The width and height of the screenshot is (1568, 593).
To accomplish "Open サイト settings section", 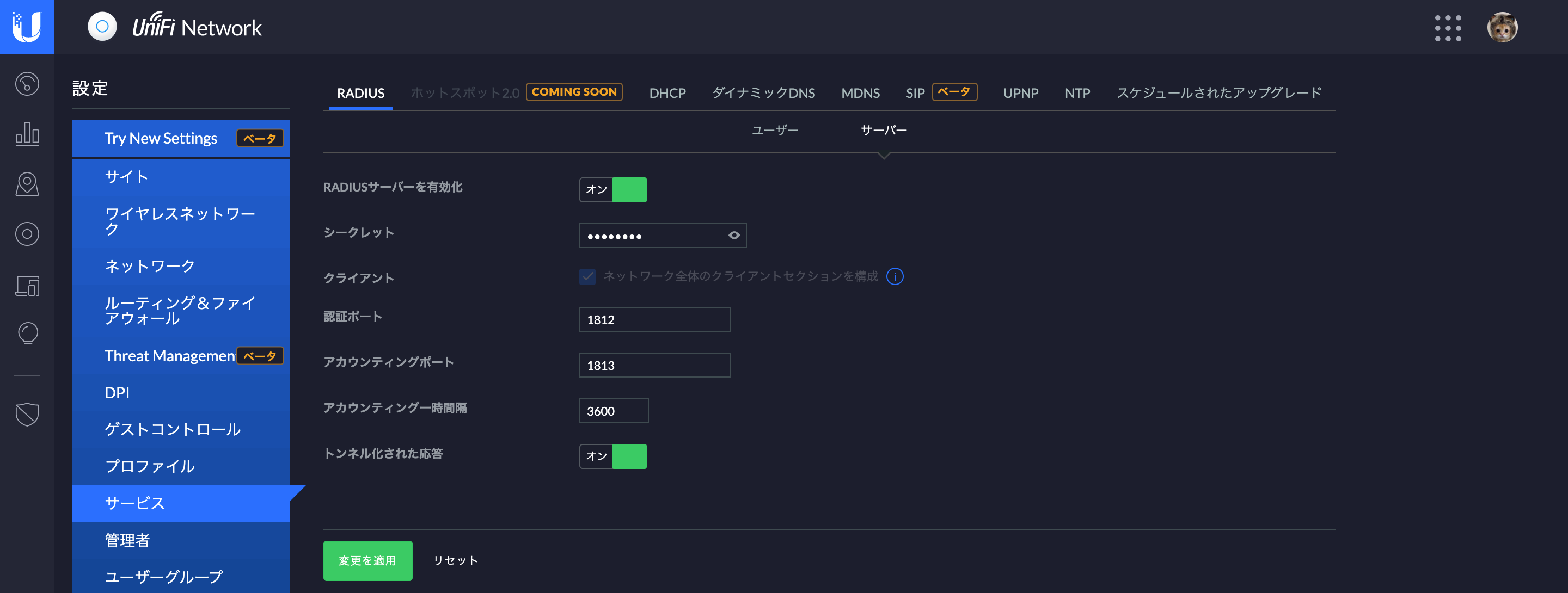I will point(181,177).
